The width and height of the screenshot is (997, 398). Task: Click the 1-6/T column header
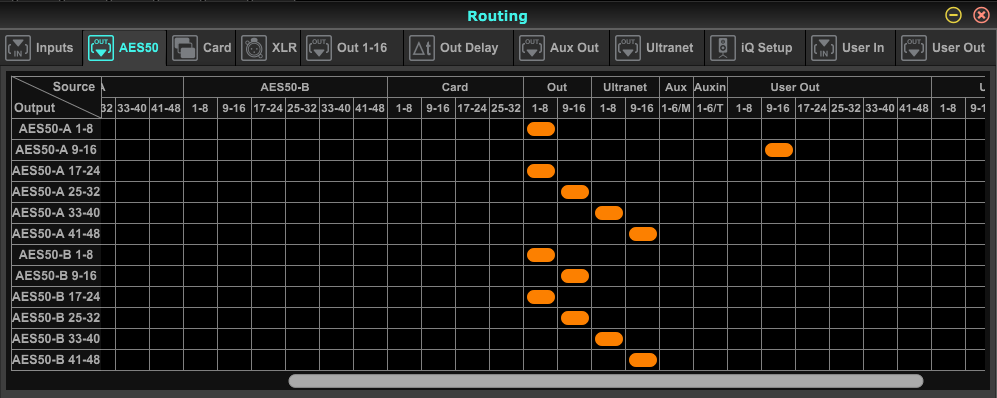(711, 108)
